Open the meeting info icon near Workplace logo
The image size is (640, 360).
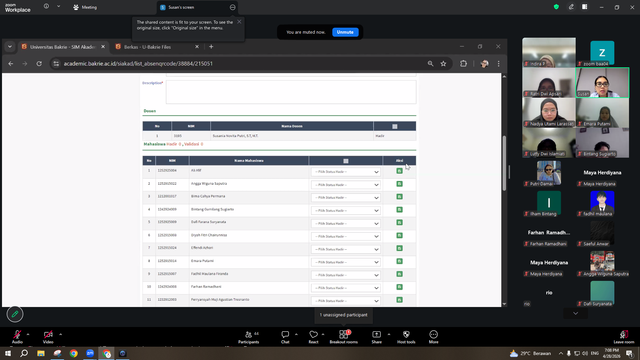(x=46, y=7)
